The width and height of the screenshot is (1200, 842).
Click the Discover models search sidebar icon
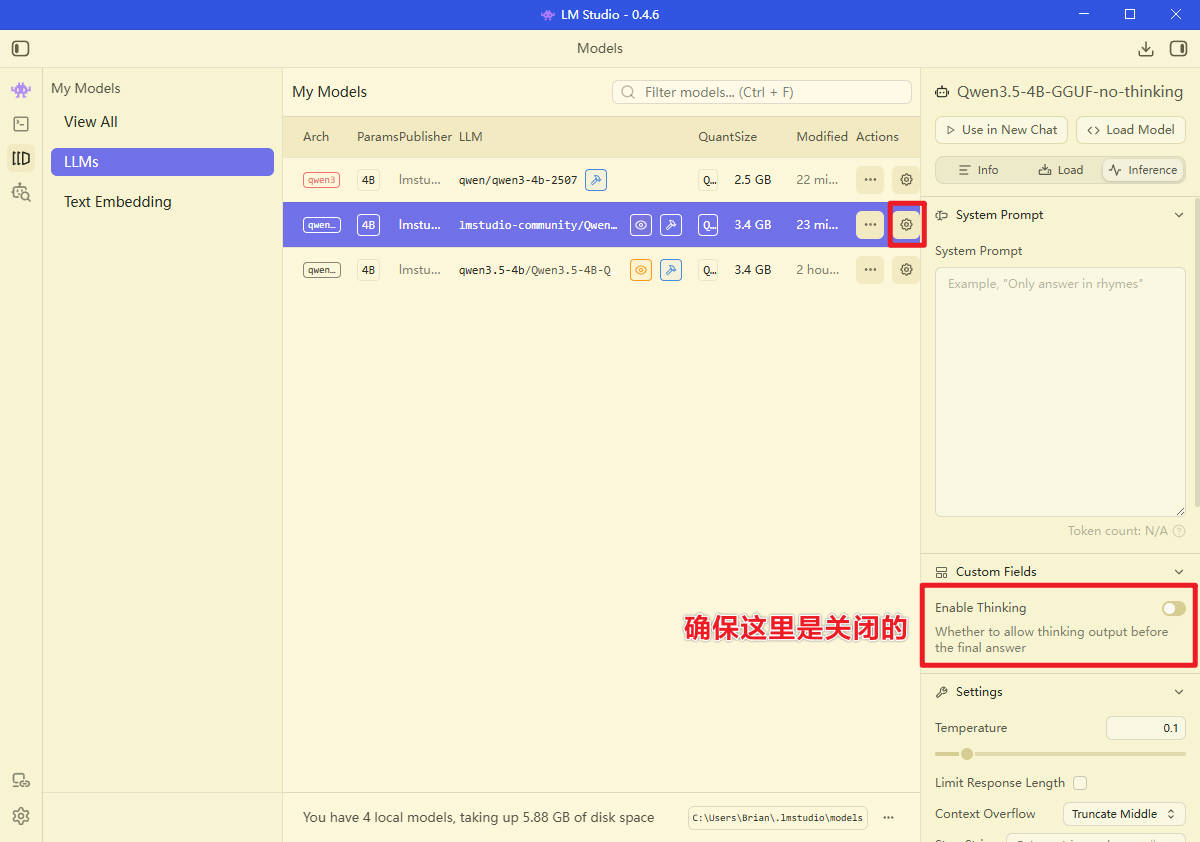(21, 192)
